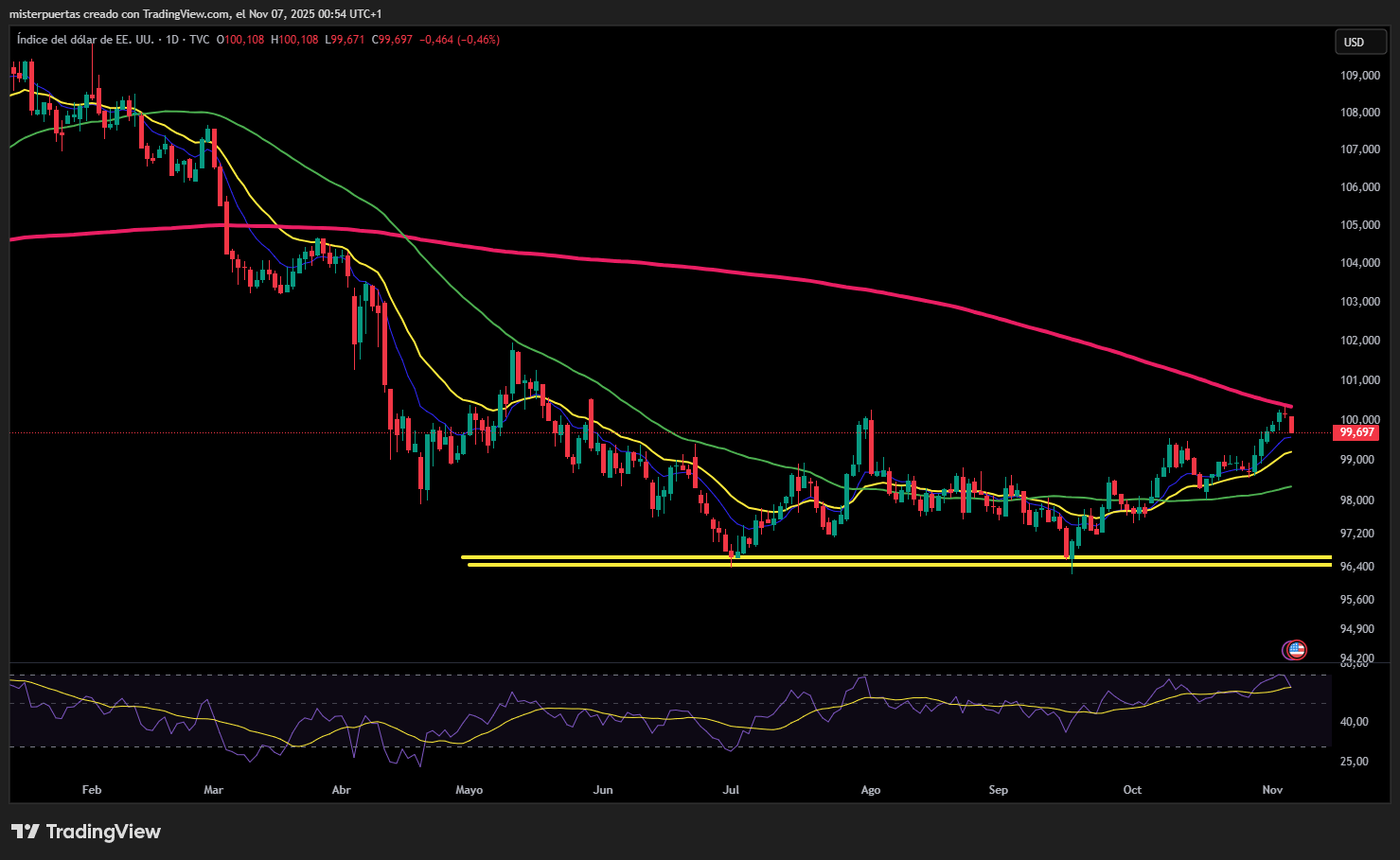Click the Sep label on the time axis
This screenshot has height=860, width=1400.
[999, 790]
